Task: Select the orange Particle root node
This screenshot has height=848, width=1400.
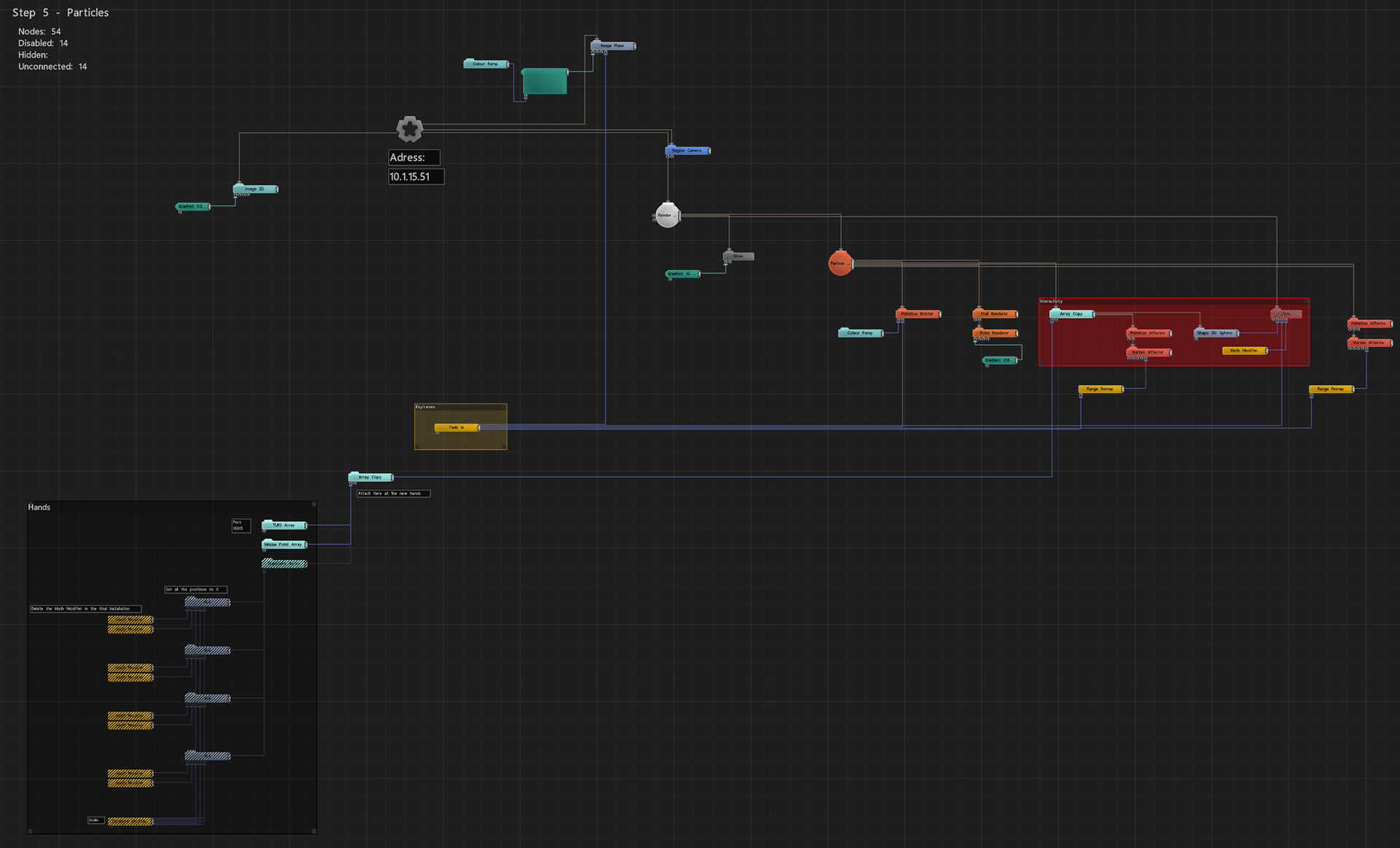Action: tap(840, 263)
